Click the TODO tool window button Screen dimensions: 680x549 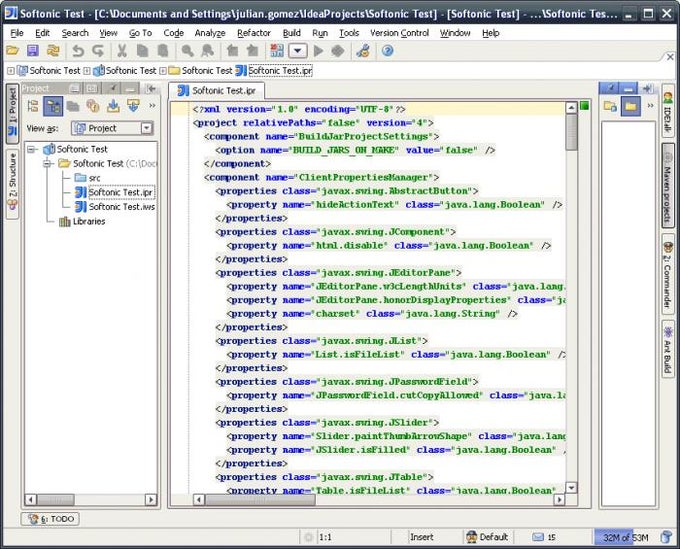[50, 519]
